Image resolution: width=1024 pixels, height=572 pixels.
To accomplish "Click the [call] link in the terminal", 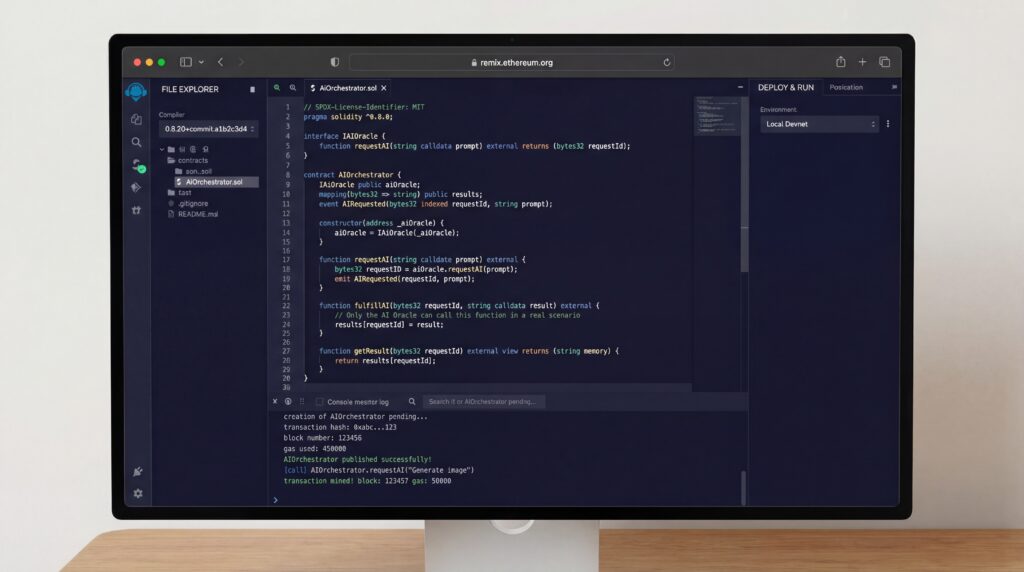I will (x=295, y=470).
